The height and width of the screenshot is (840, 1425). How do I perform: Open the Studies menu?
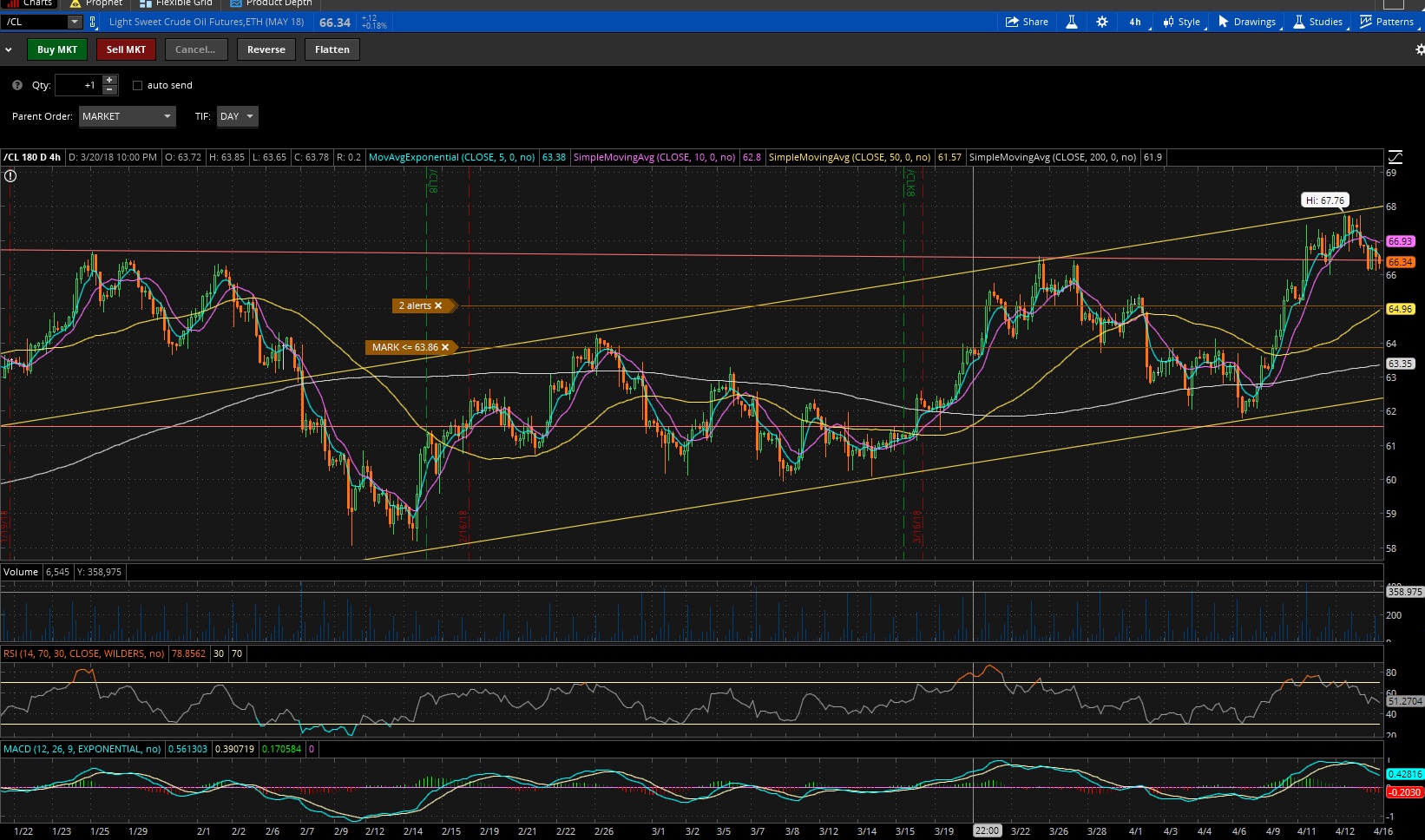[x=1318, y=22]
